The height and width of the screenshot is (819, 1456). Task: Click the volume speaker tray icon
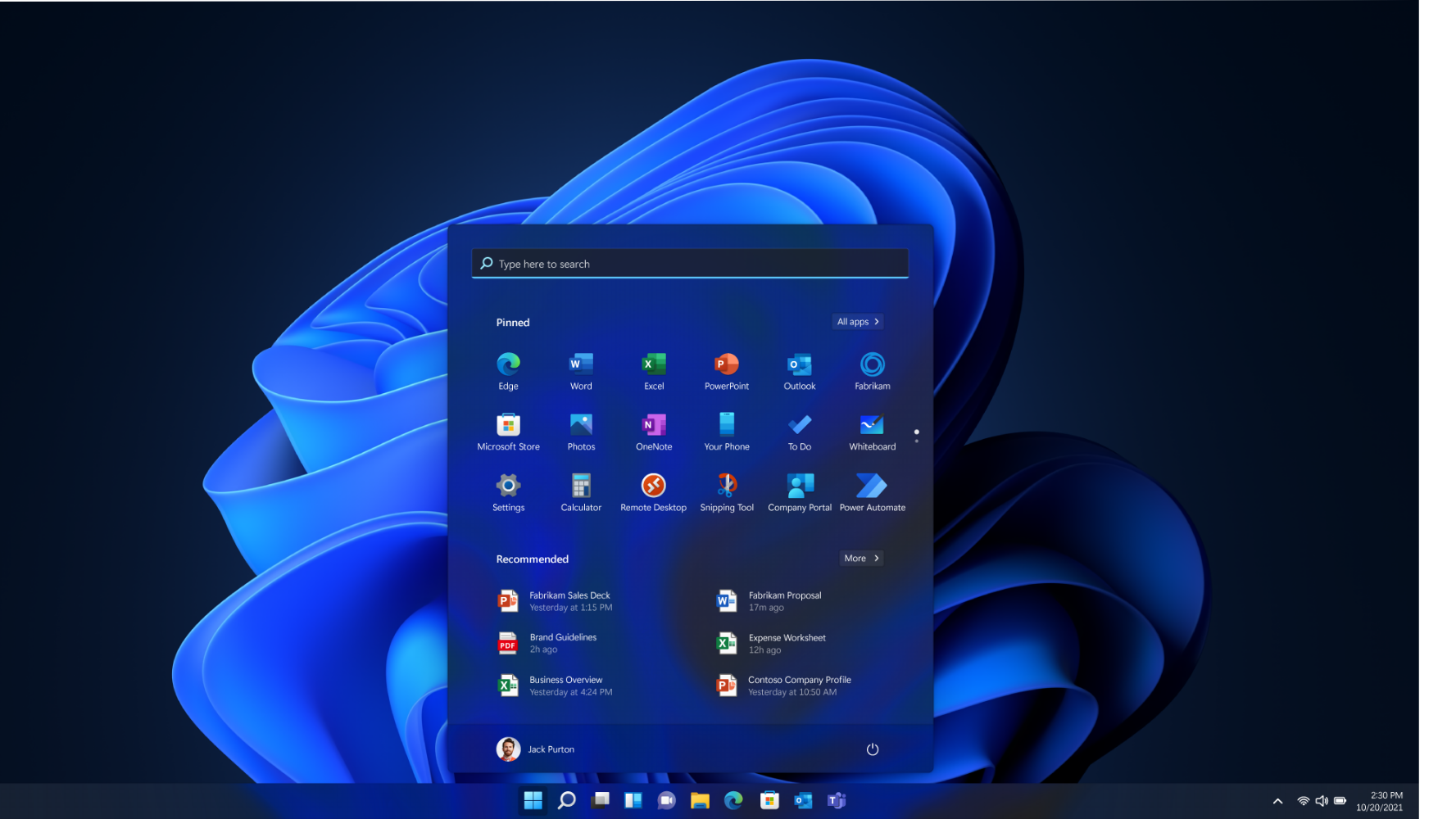coord(1322,801)
